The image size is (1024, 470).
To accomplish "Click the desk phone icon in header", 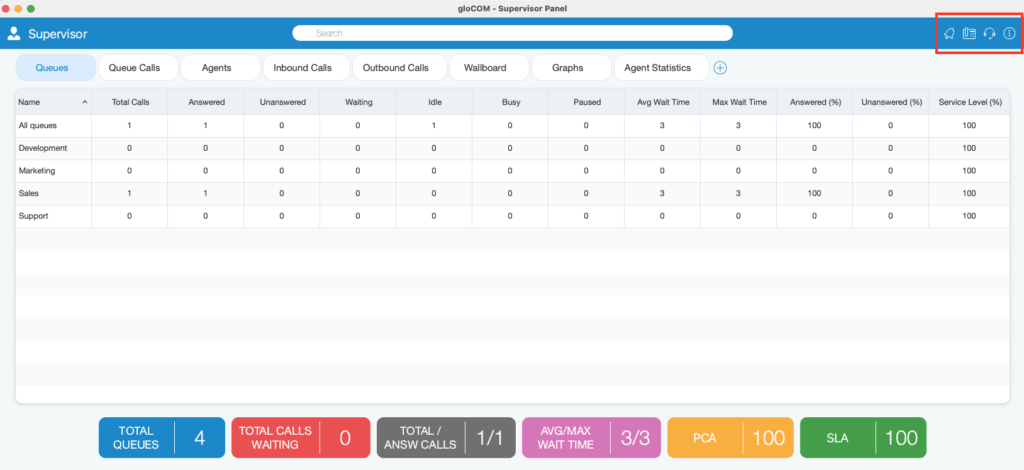I will (x=970, y=33).
